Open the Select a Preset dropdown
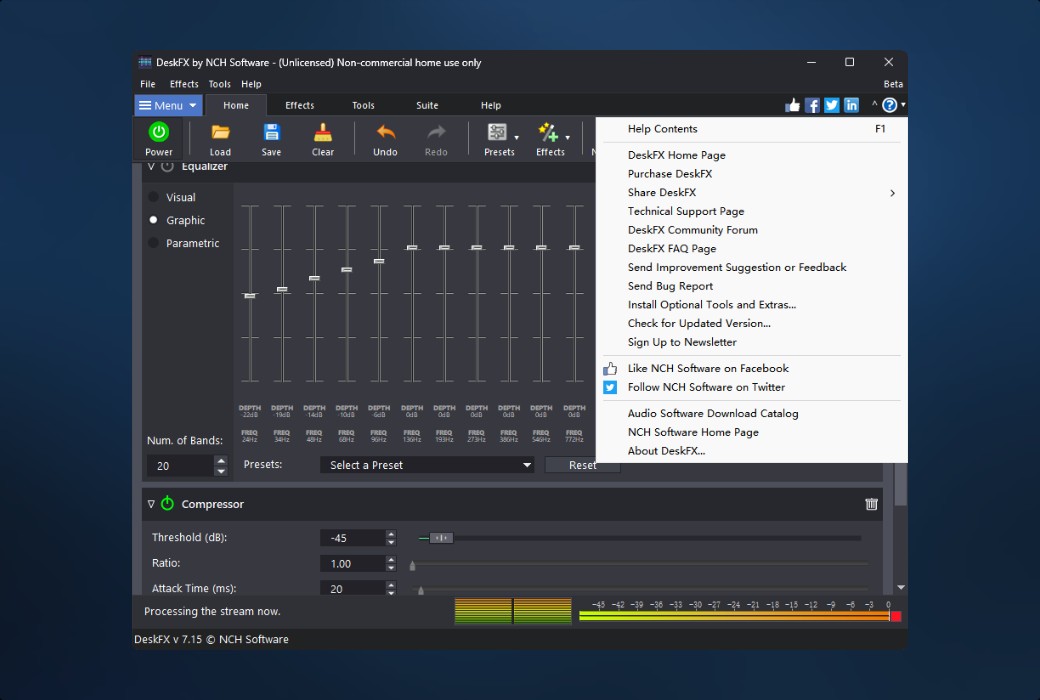This screenshot has height=700, width=1040. [426, 465]
